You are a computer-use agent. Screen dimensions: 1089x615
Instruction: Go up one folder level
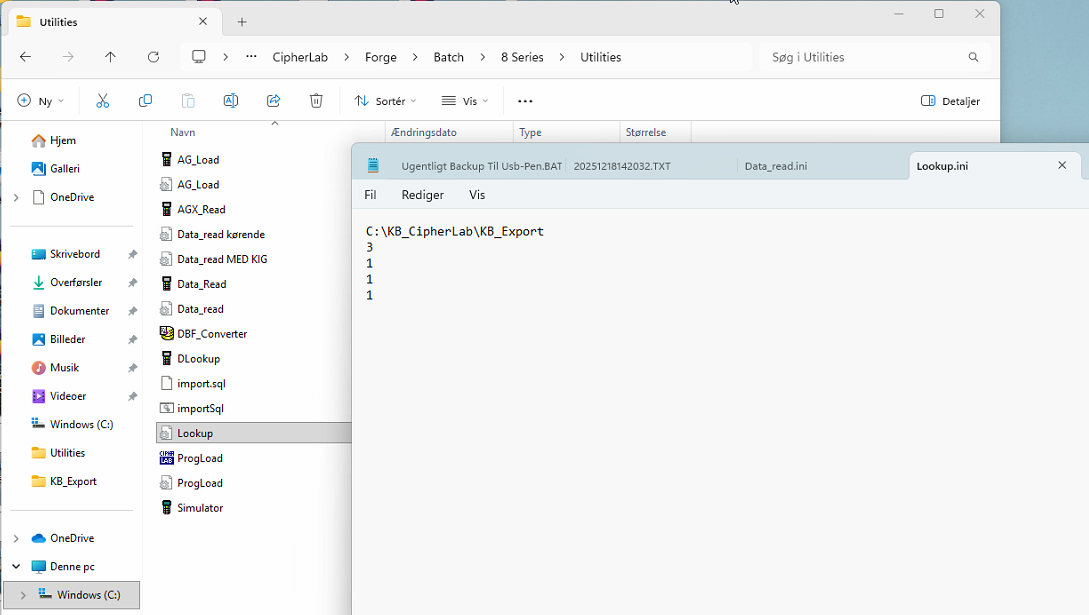coord(110,57)
